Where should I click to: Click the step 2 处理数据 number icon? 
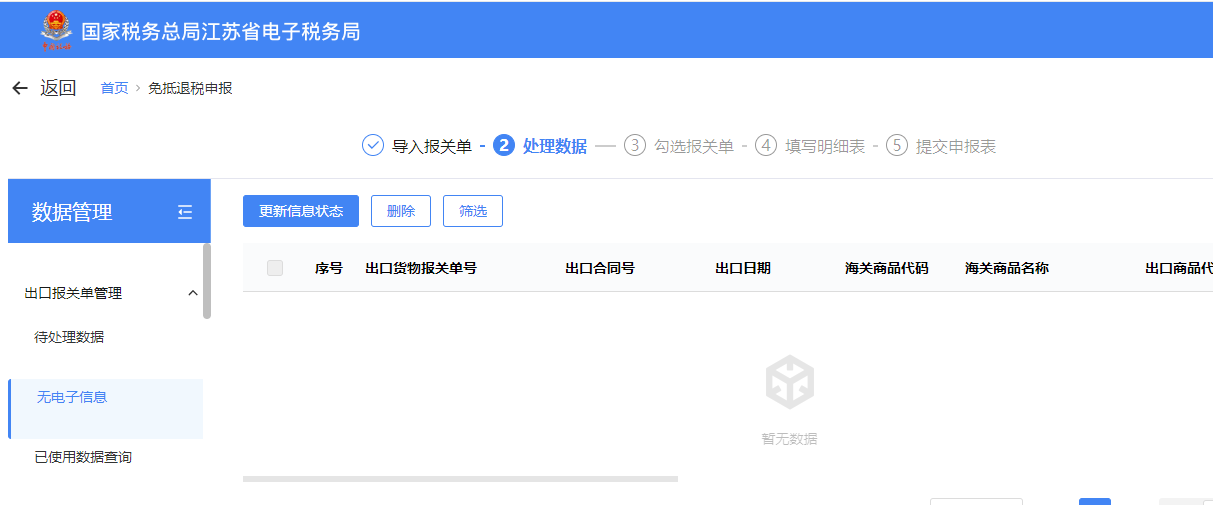[x=504, y=146]
